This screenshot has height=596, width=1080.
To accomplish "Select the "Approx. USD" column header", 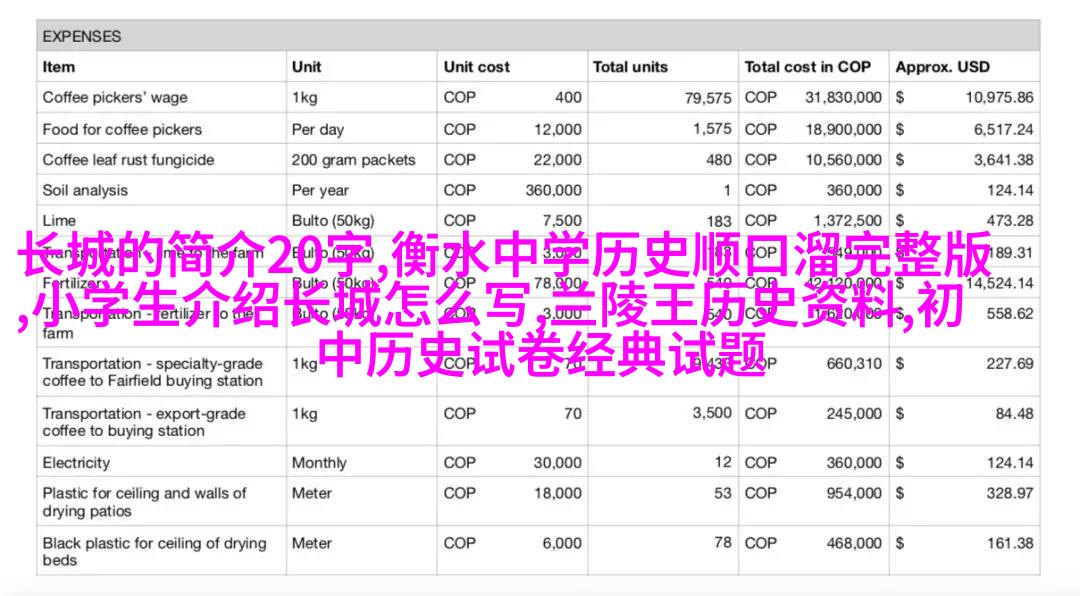I will (x=942, y=67).
